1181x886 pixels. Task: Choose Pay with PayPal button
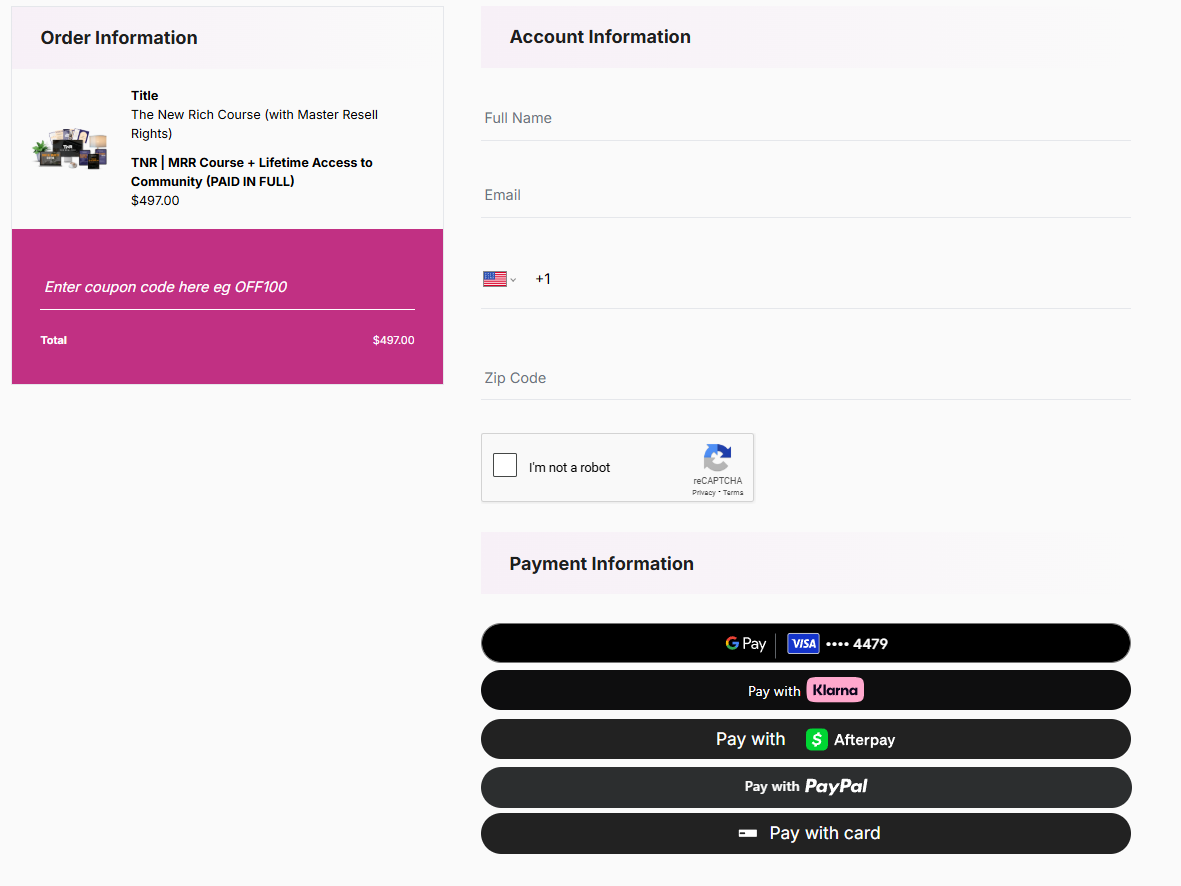(x=805, y=787)
